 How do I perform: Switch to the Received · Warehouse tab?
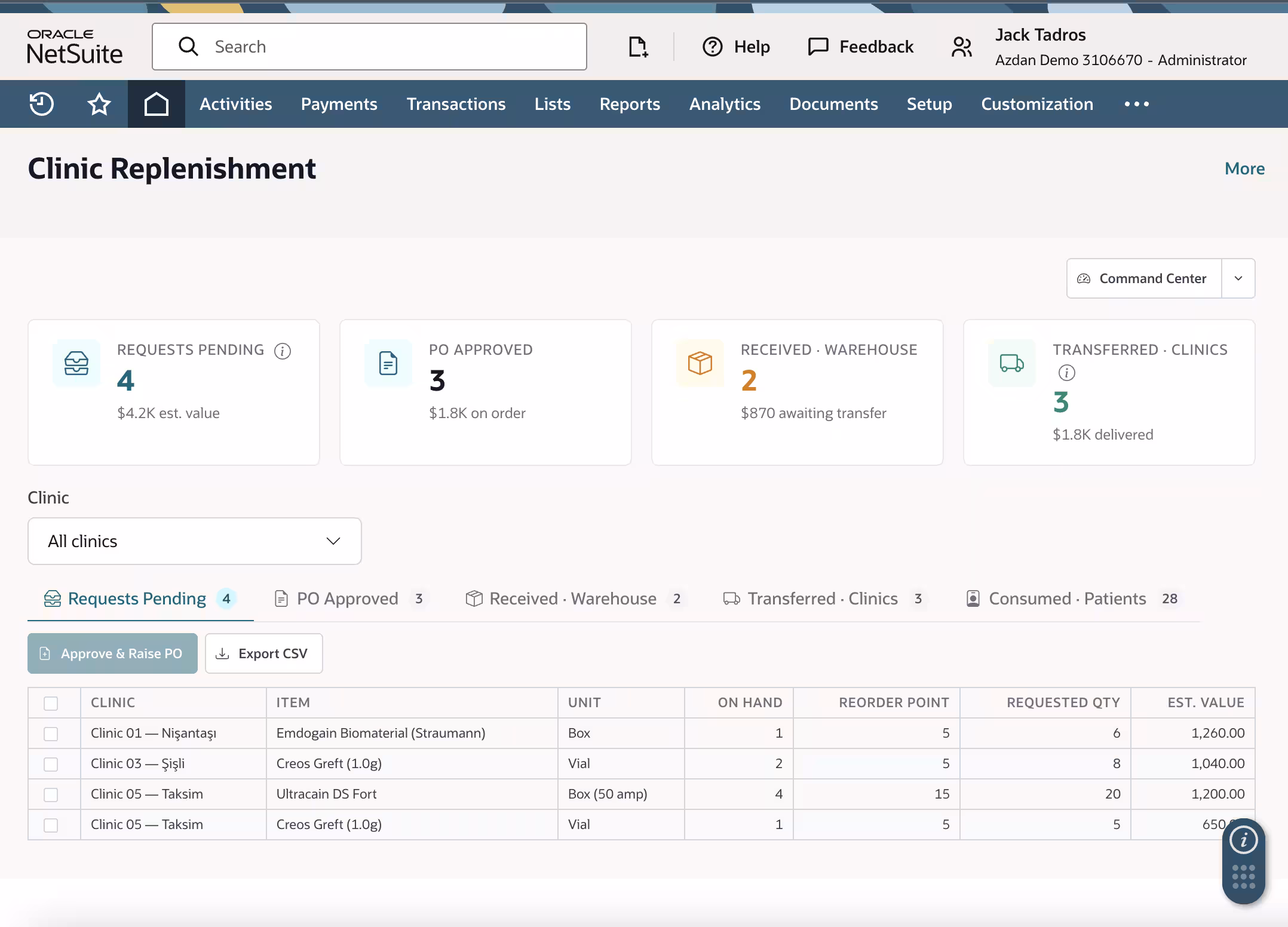coord(575,598)
